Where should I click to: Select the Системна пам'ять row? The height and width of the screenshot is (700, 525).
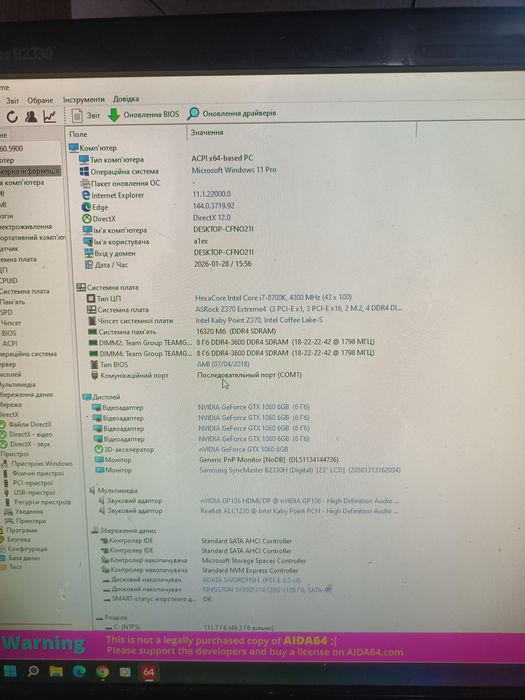(x=183, y=331)
